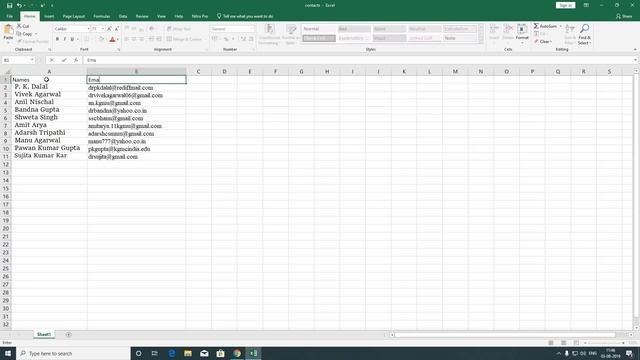Toggle bold formatting
The width and height of the screenshot is (640, 360).
[57, 39]
